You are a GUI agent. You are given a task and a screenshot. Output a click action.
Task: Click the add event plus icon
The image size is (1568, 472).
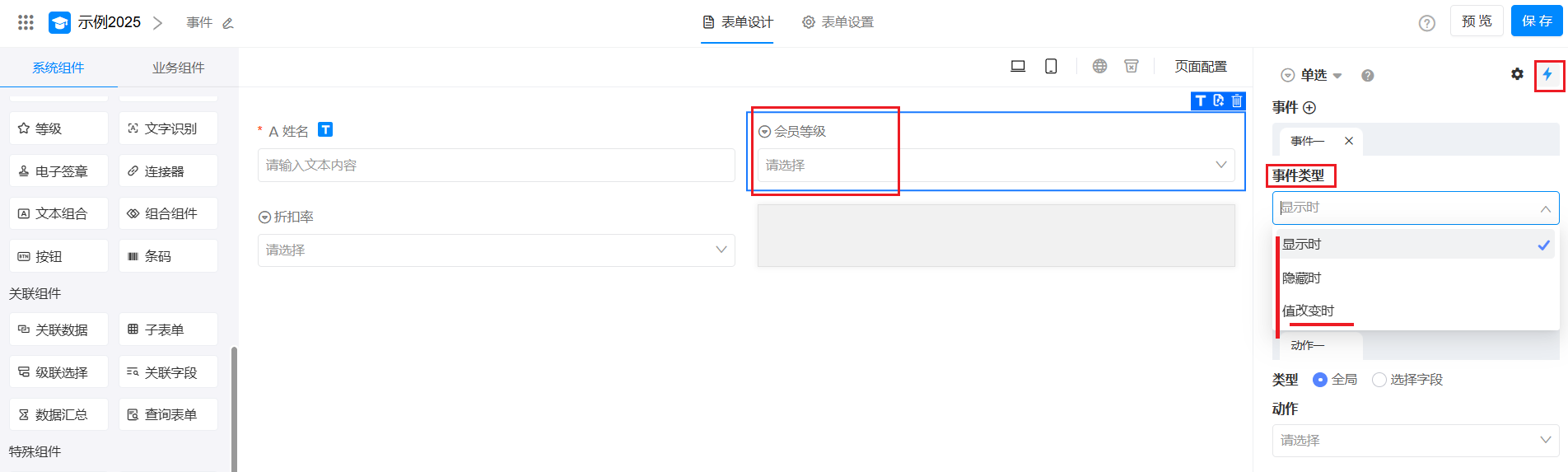[x=1309, y=107]
